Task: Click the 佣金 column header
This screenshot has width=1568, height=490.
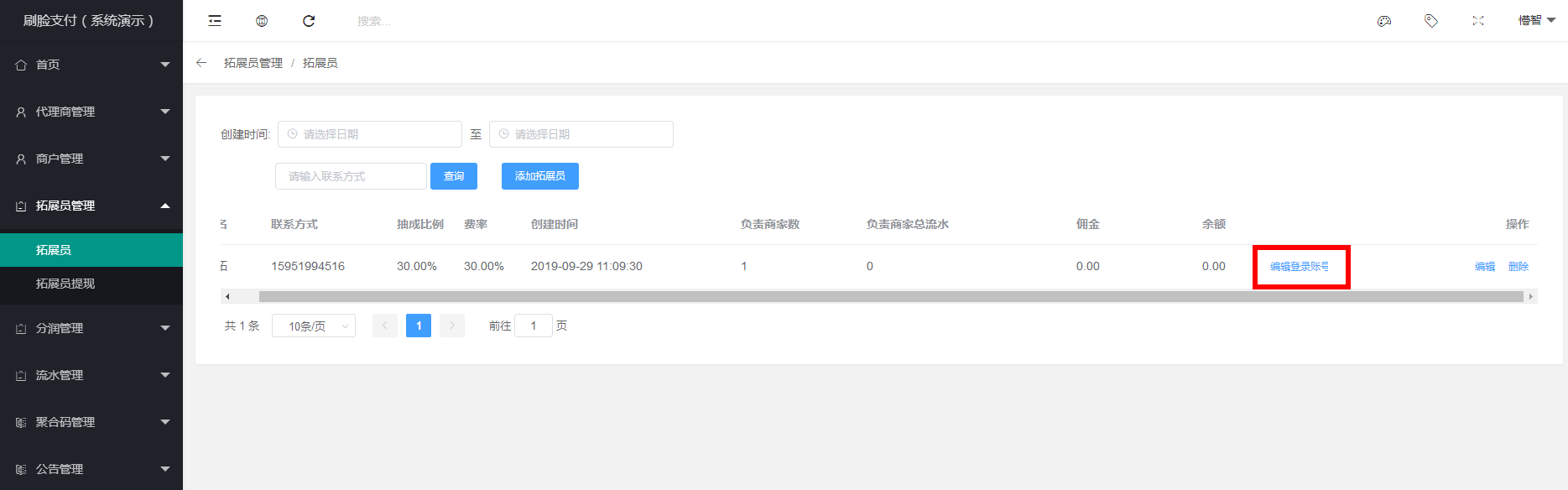Action: click(x=1088, y=224)
